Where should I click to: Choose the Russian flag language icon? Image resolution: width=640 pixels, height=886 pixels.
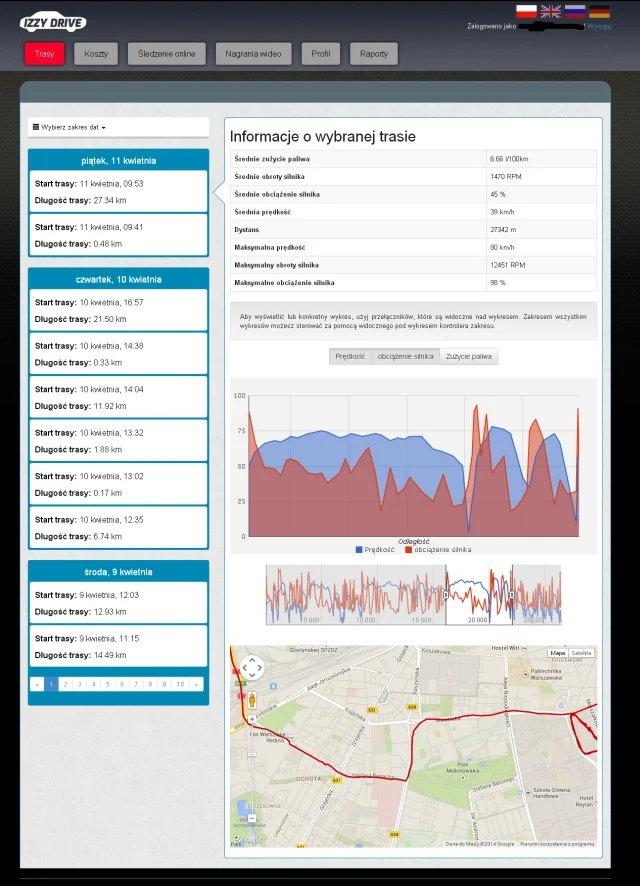coord(575,11)
